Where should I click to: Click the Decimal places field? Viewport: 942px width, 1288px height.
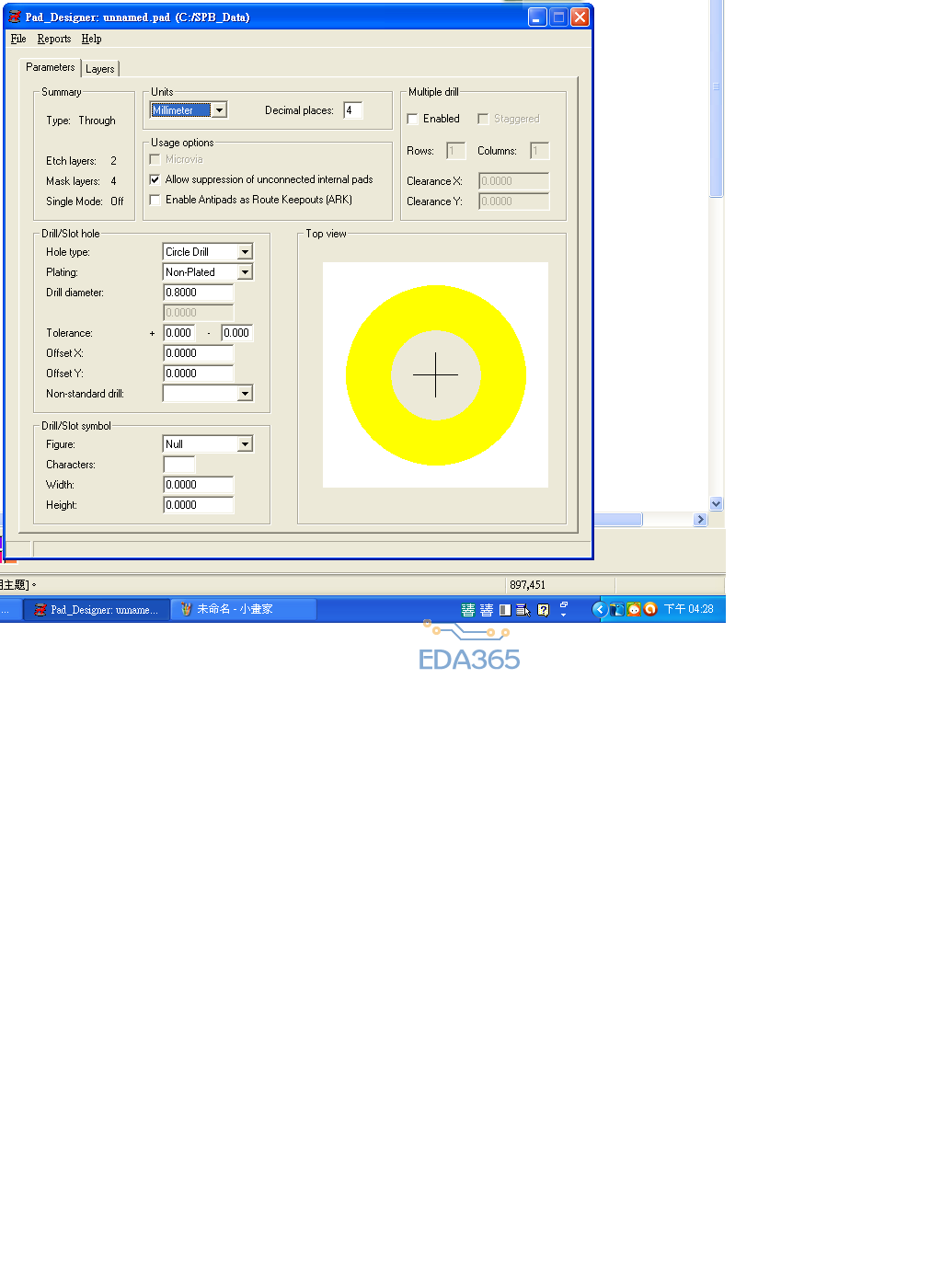[353, 110]
